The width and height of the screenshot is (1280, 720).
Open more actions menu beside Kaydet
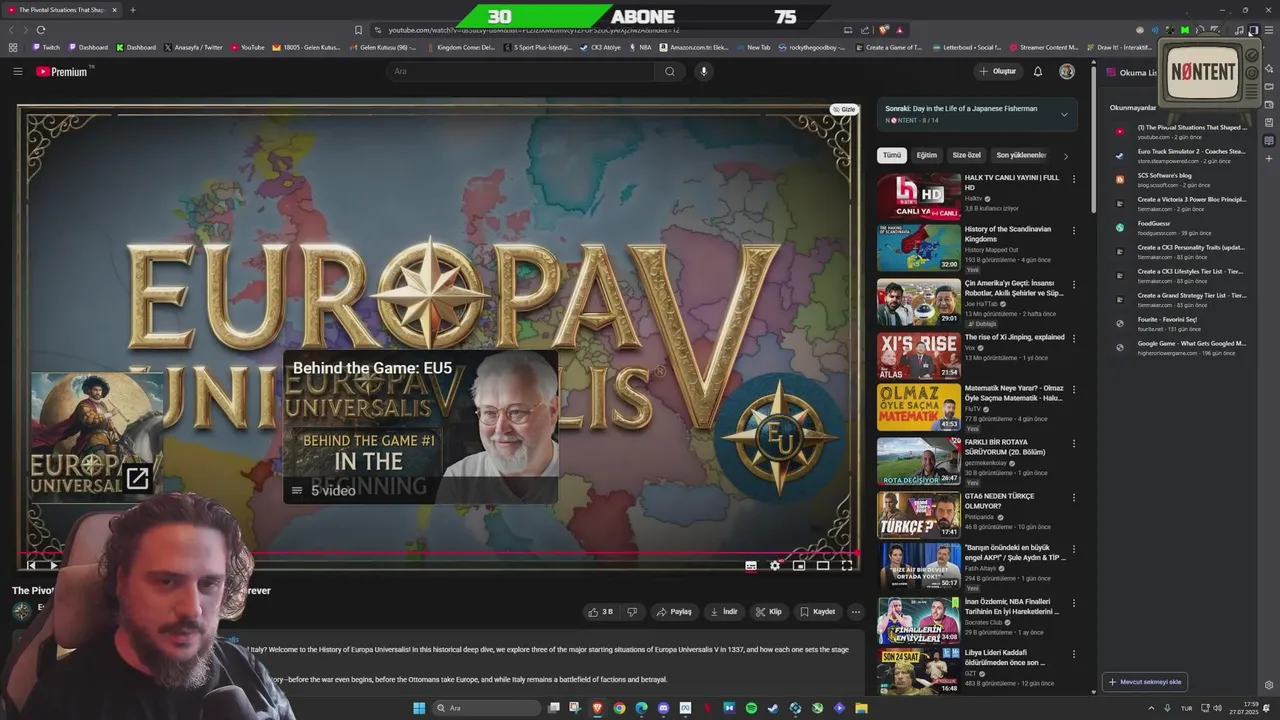(855, 612)
